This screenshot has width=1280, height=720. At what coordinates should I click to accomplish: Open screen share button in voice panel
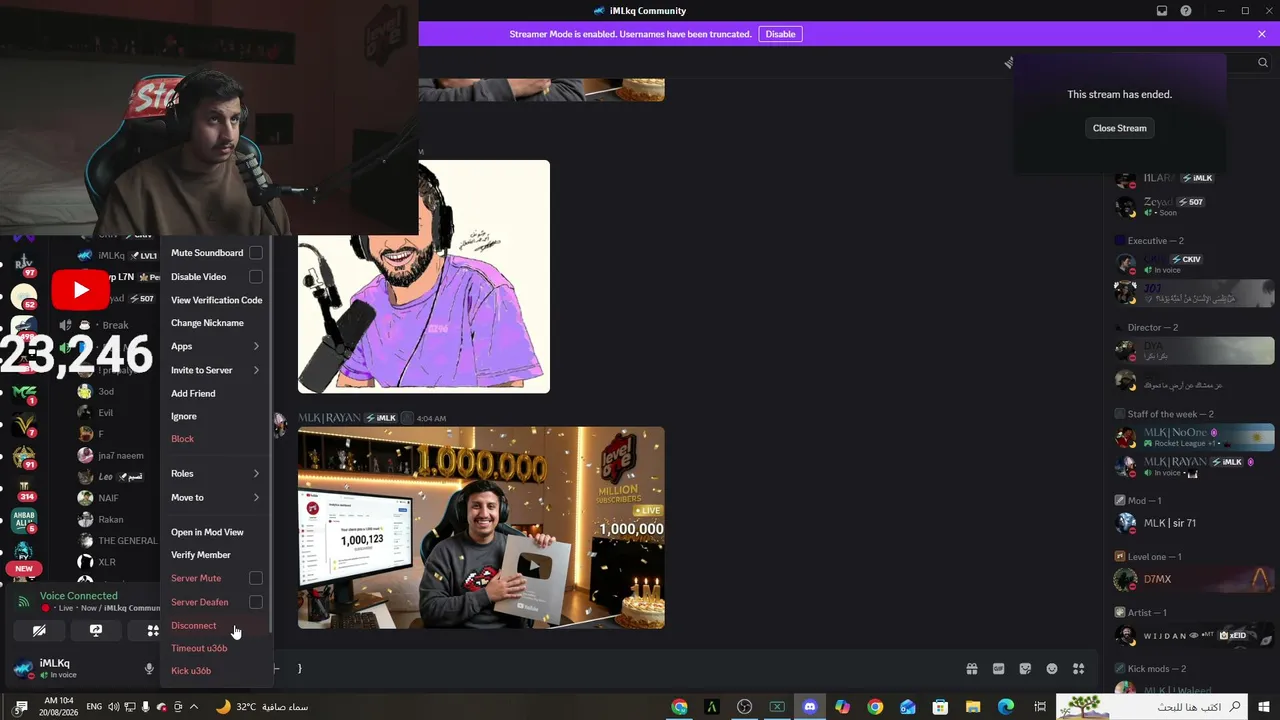(96, 631)
